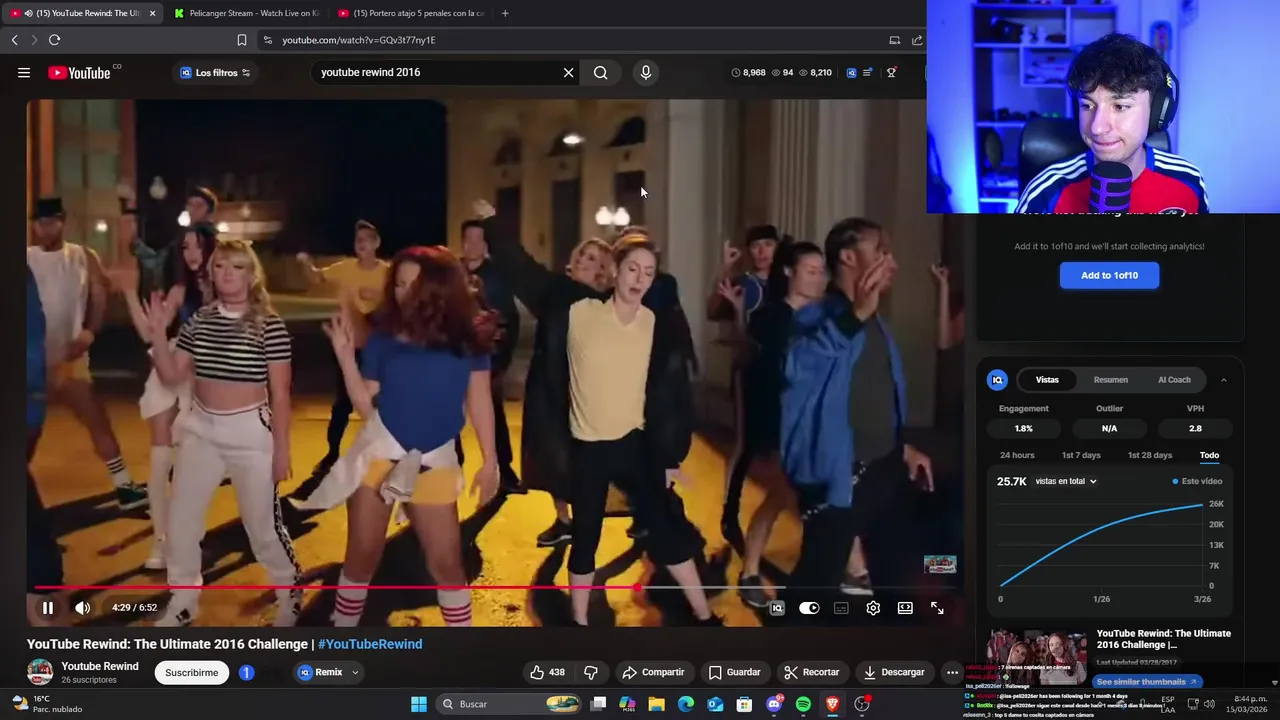Image resolution: width=1280 pixels, height=720 pixels.
Task: Open player settings gear
Action: click(x=873, y=607)
